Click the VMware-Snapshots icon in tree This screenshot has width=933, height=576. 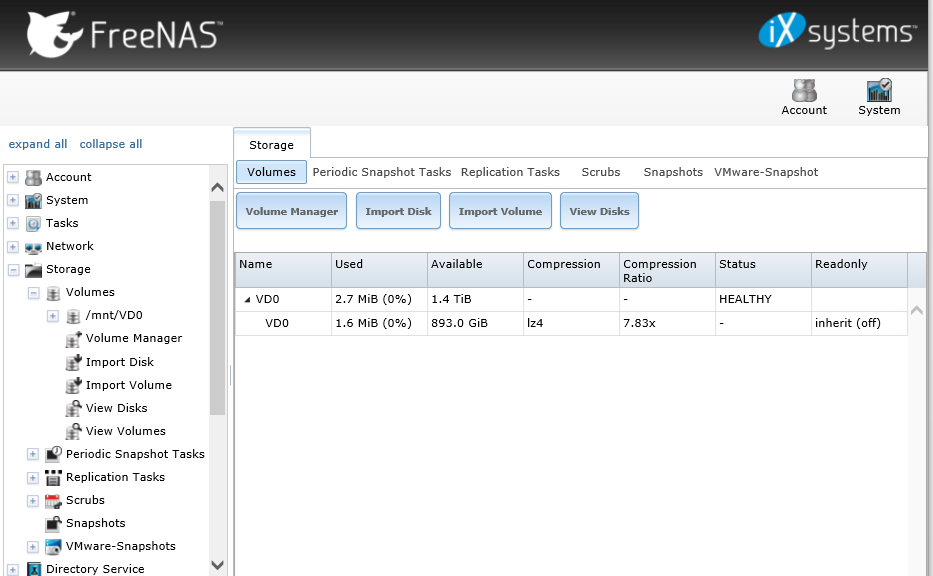tap(53, 546)
